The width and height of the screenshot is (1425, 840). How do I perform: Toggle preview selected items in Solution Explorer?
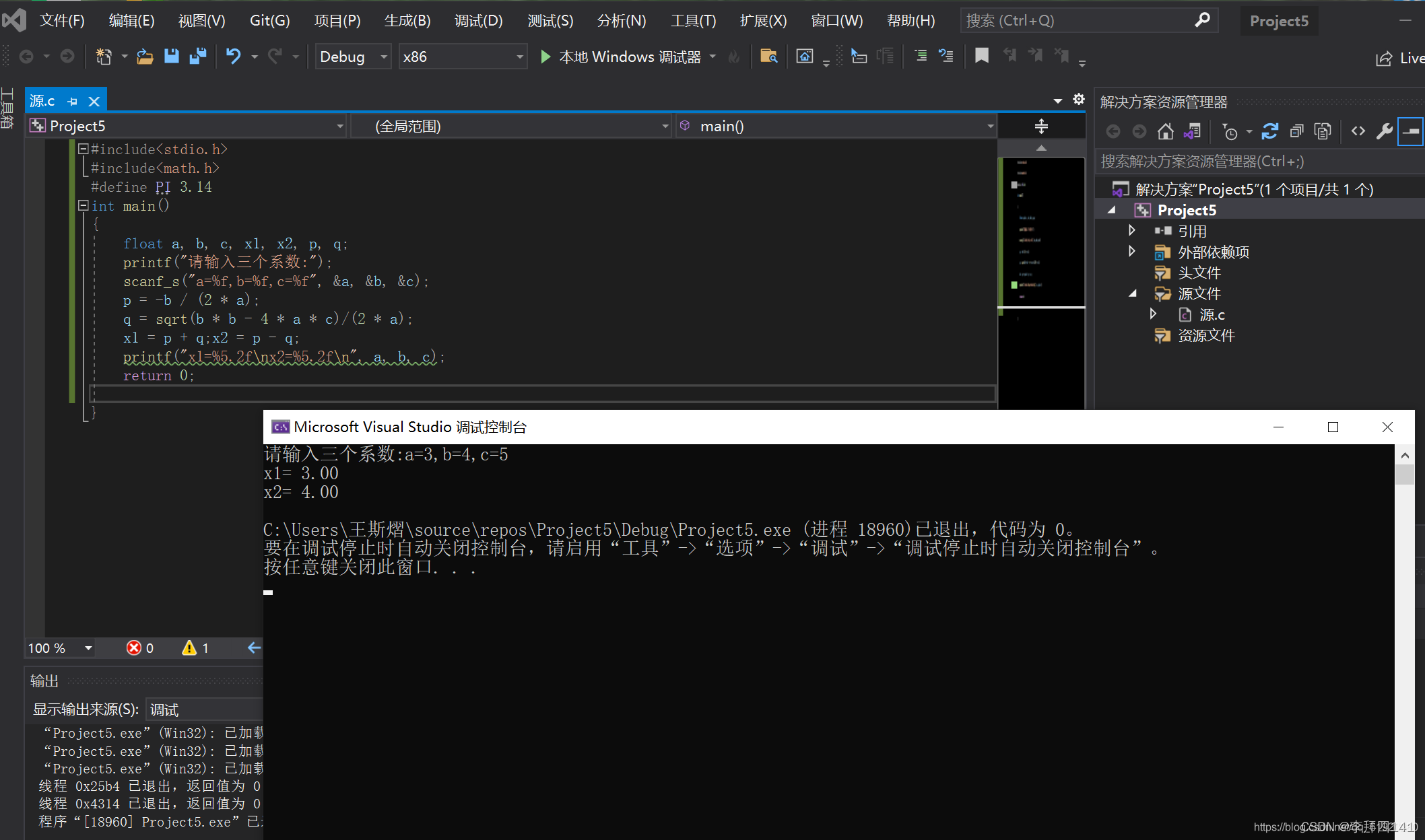point(1411,132)
